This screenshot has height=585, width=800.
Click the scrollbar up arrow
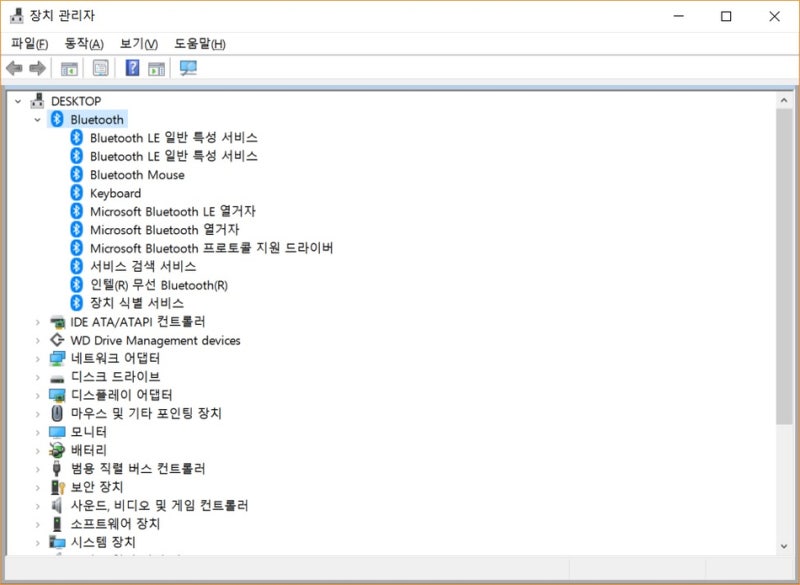tap(784, 100)
